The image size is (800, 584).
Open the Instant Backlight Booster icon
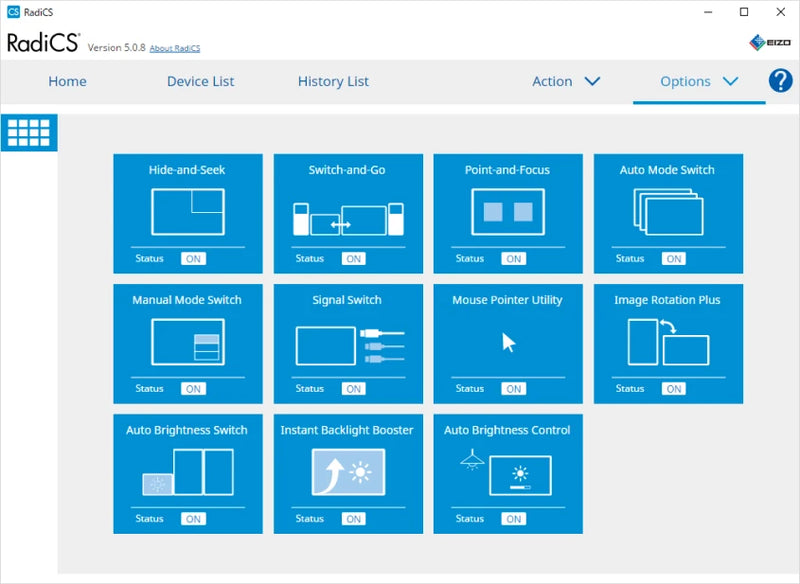(x=348, y=471)
